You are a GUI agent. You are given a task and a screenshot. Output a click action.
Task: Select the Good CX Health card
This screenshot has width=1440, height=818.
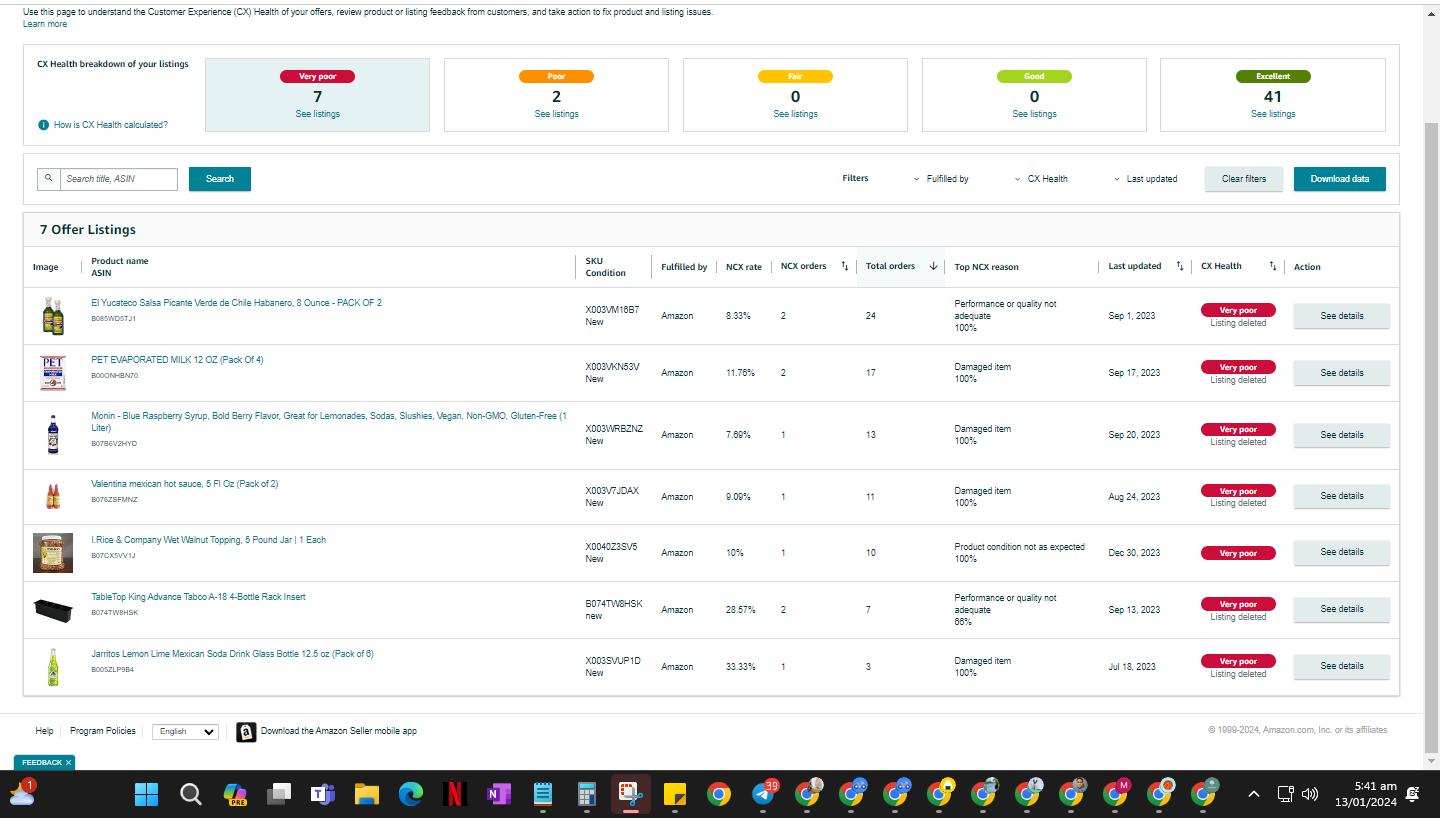coord(1034,95)
